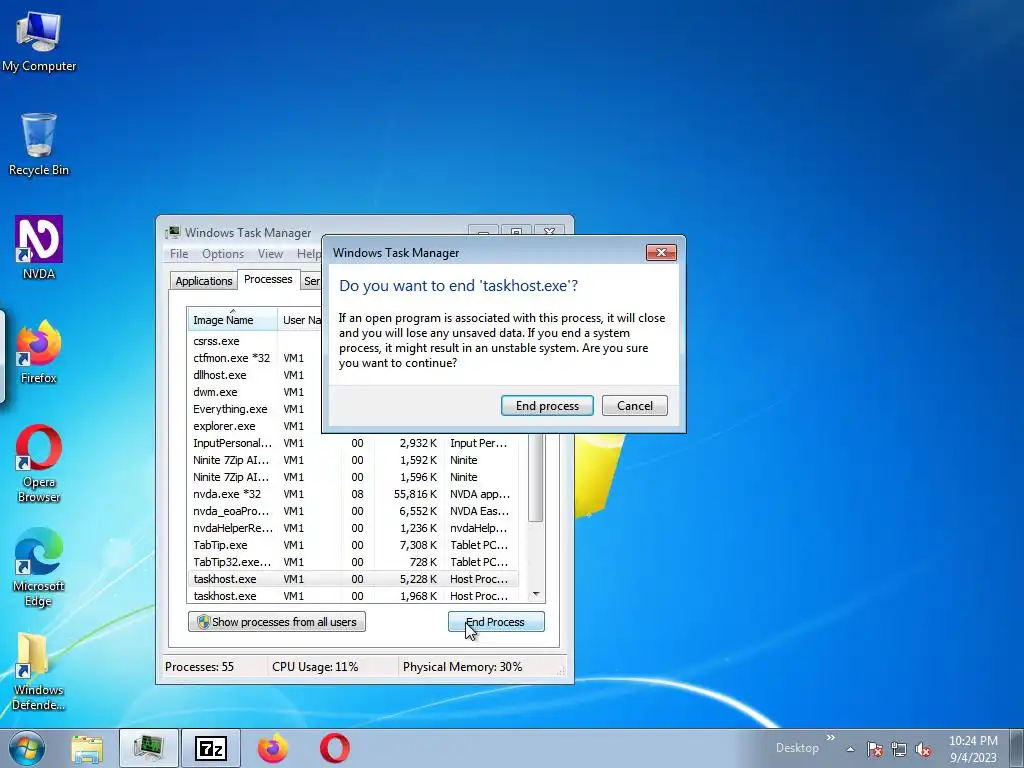
Task: Open the clock showing 10:24 PM
Action: point(973,749)
